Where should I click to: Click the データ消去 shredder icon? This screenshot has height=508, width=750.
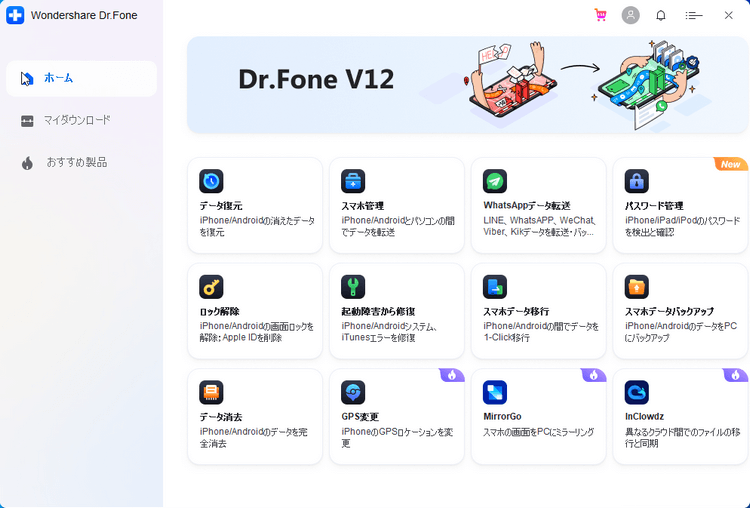(x=211, y=392)
